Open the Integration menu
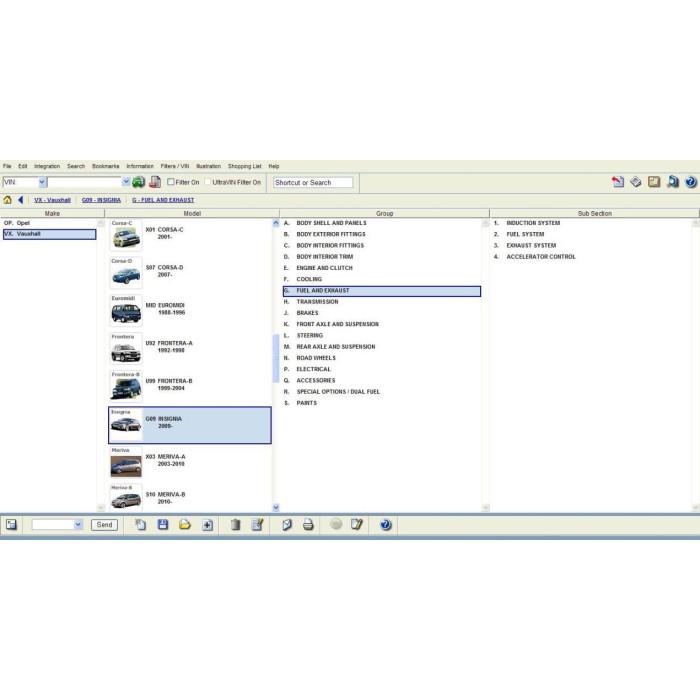The image size is (700, 700). click(47, 166)
